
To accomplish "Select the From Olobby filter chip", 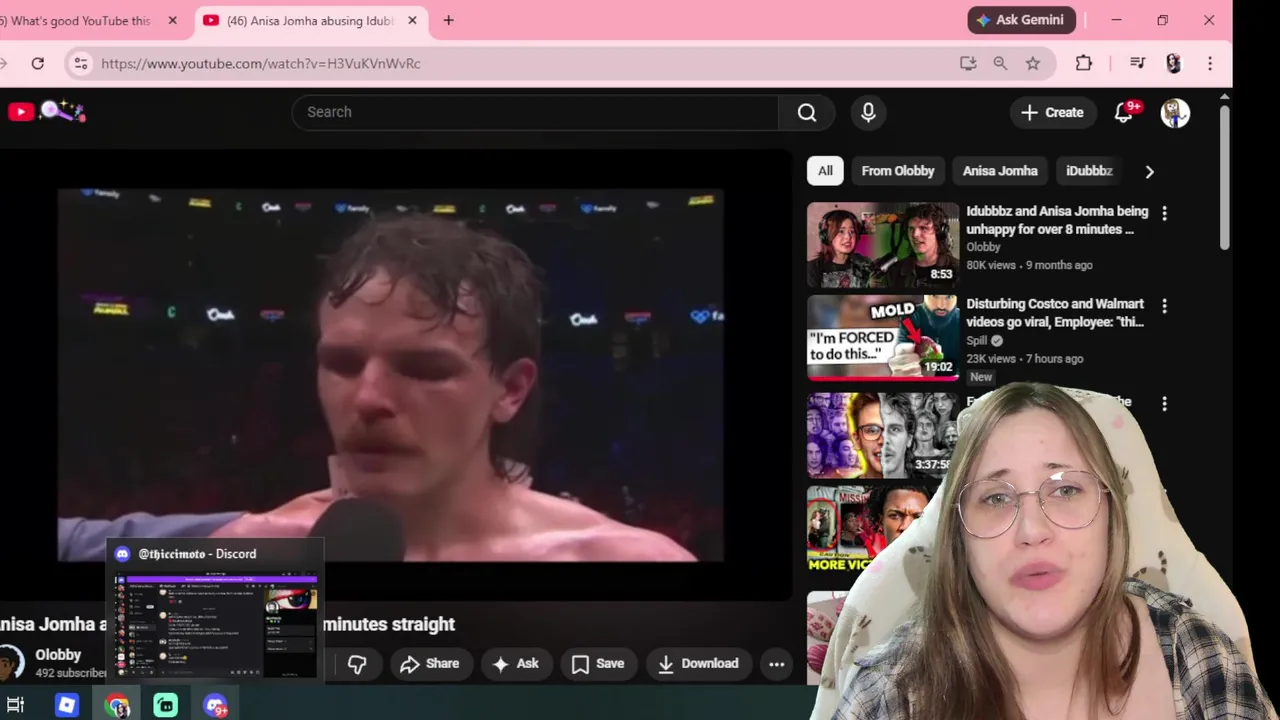I will [898, 171].
